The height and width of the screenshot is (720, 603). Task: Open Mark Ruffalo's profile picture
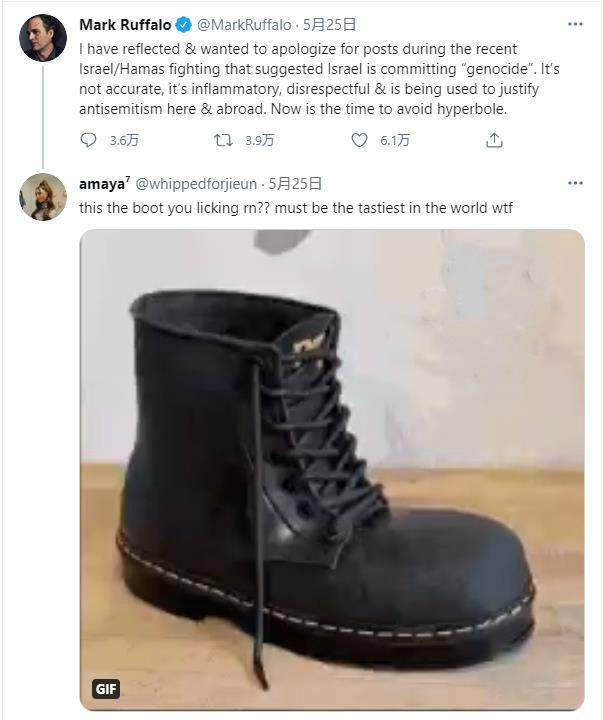pos(43,39)
